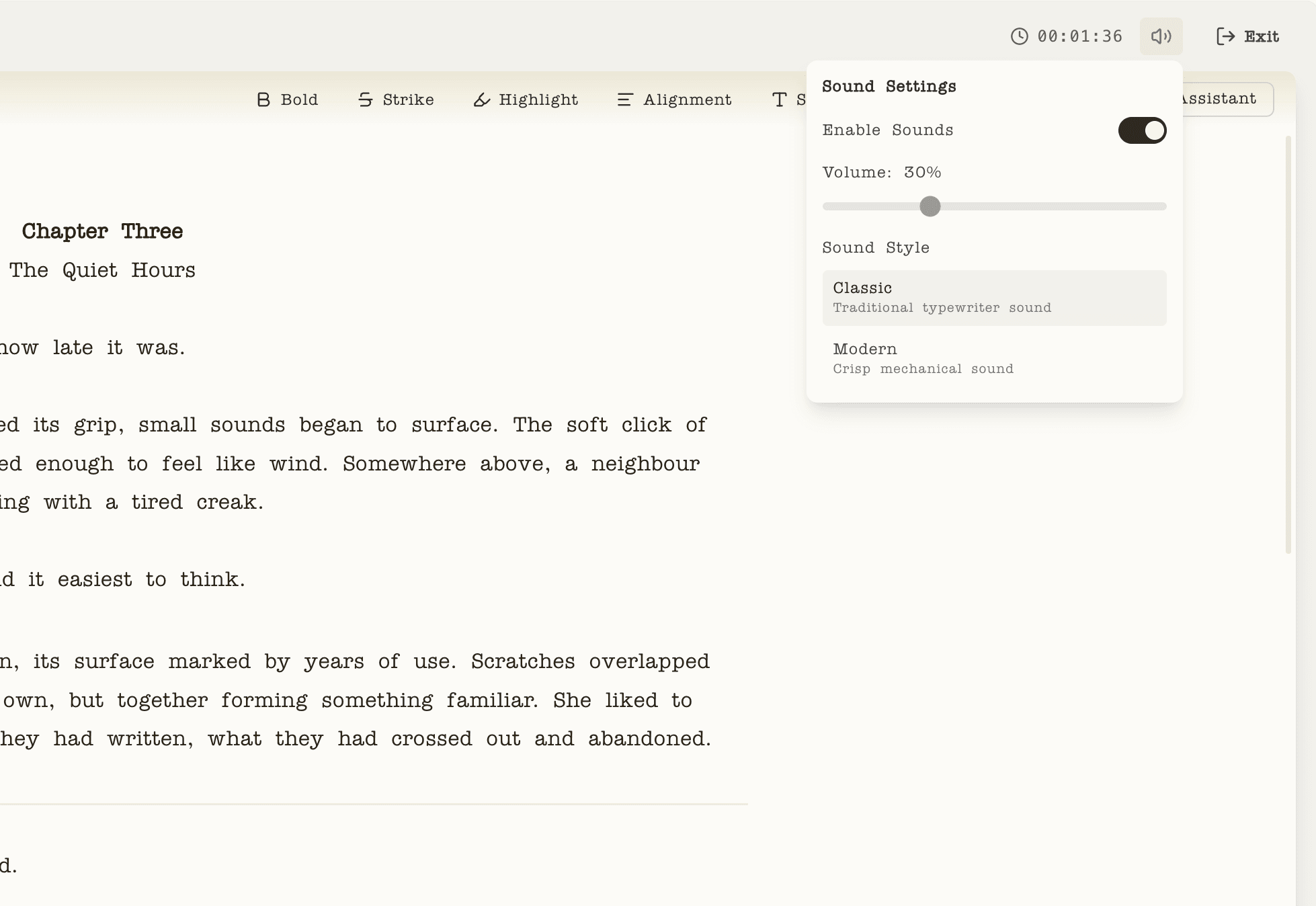
Task: Open the Alignment options menu
Action: pyautogui.click(x=687, y=99)
